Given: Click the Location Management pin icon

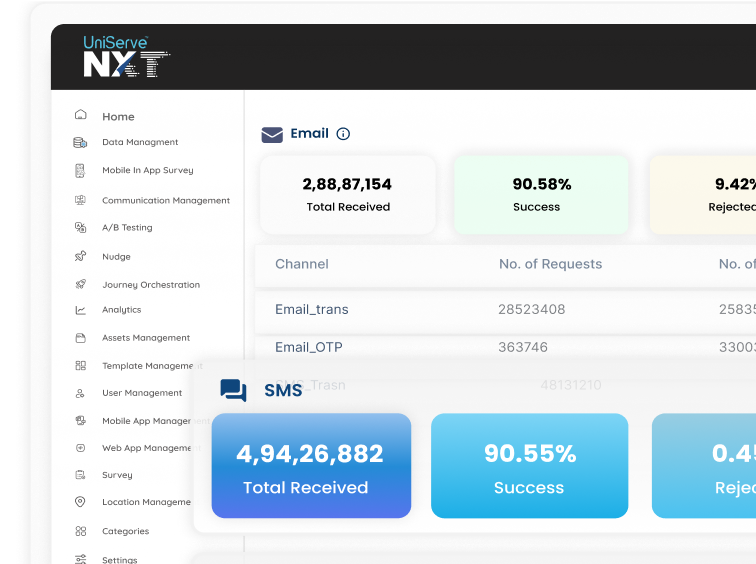Looking at the screenshot, I should pyautogui.click(x=80, y=502).
